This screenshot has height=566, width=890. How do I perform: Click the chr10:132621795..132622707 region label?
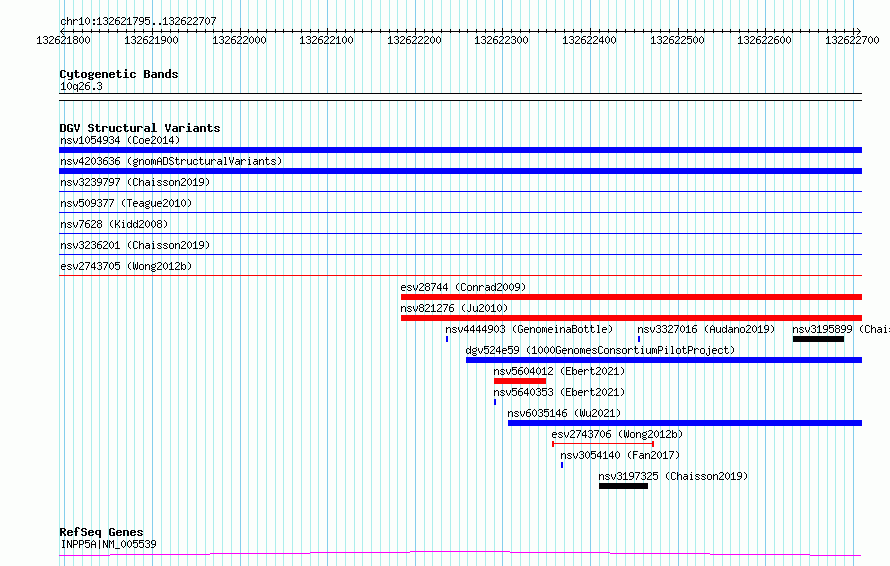tap(138, 21)
